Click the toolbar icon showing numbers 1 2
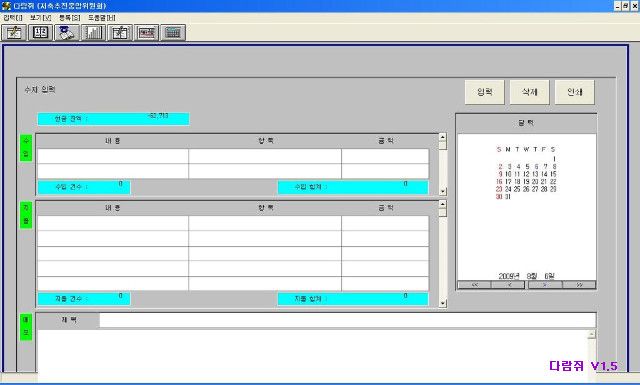This screenshot has height=385, width=640. tap(40, 33)
